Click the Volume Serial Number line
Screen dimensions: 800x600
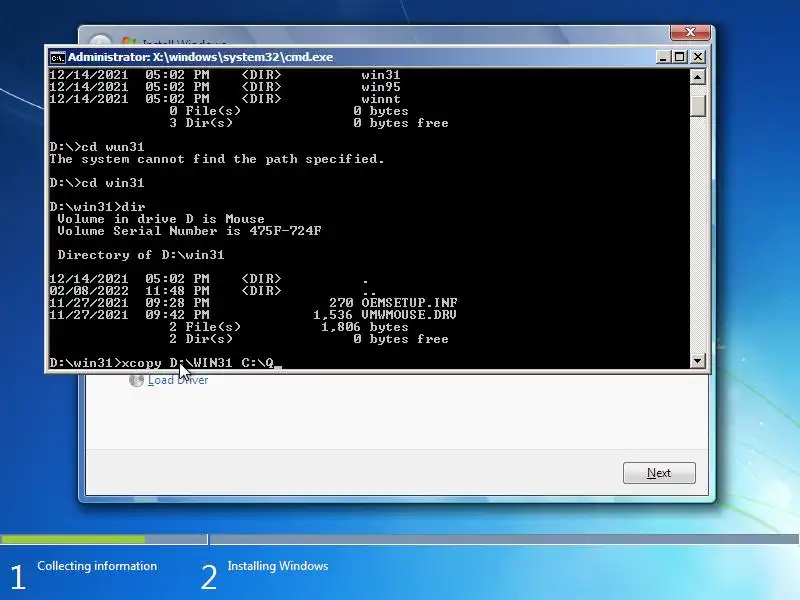[189, 231]
